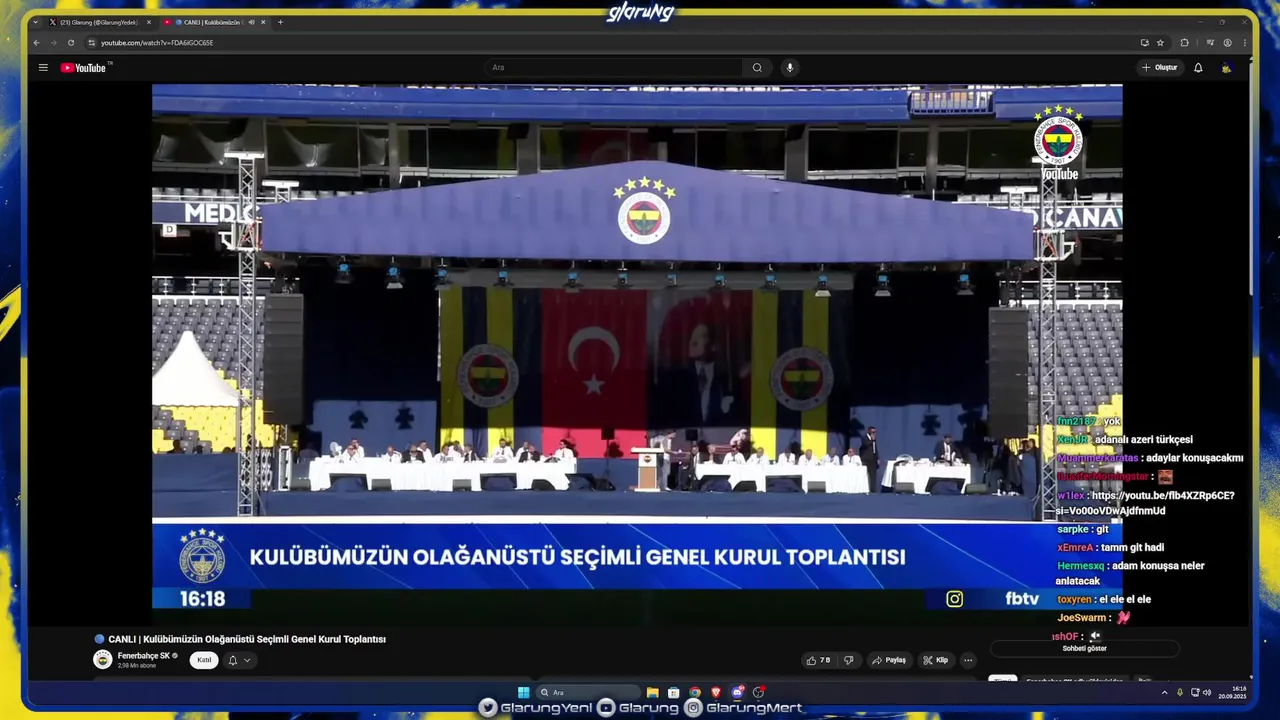Image resolution: width=1280 pixels, height=720 pixels.
Task: Click the Oluştur create button
Action: point(1160,68)
